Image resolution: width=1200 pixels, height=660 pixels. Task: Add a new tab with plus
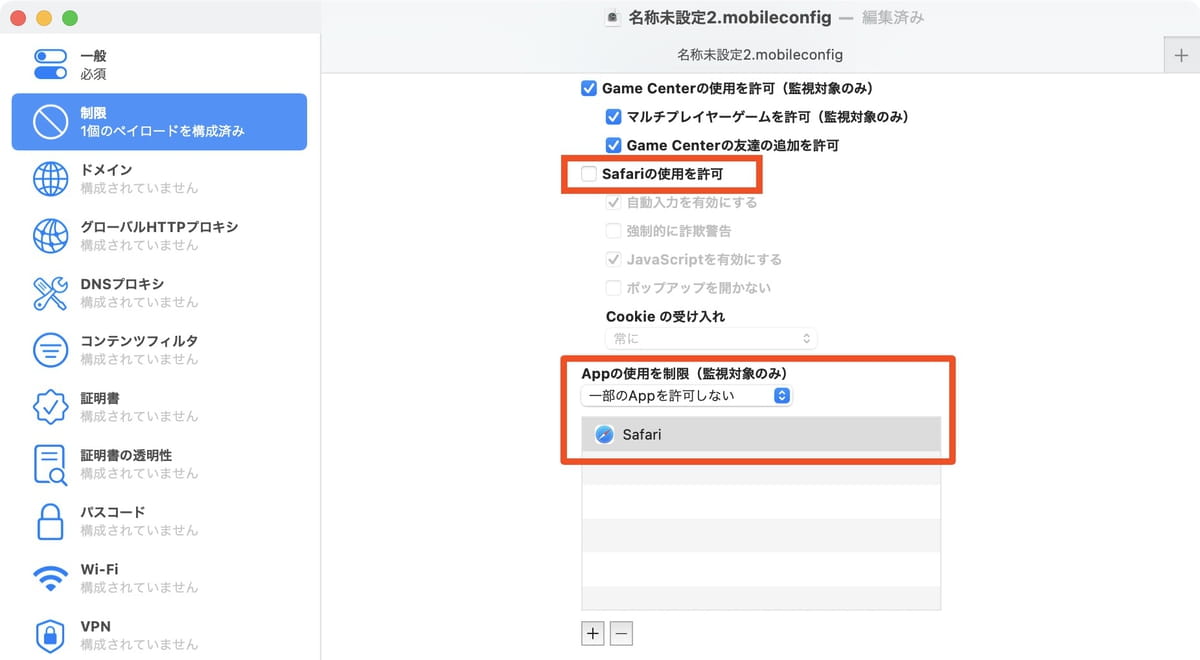click(1181, 55)
